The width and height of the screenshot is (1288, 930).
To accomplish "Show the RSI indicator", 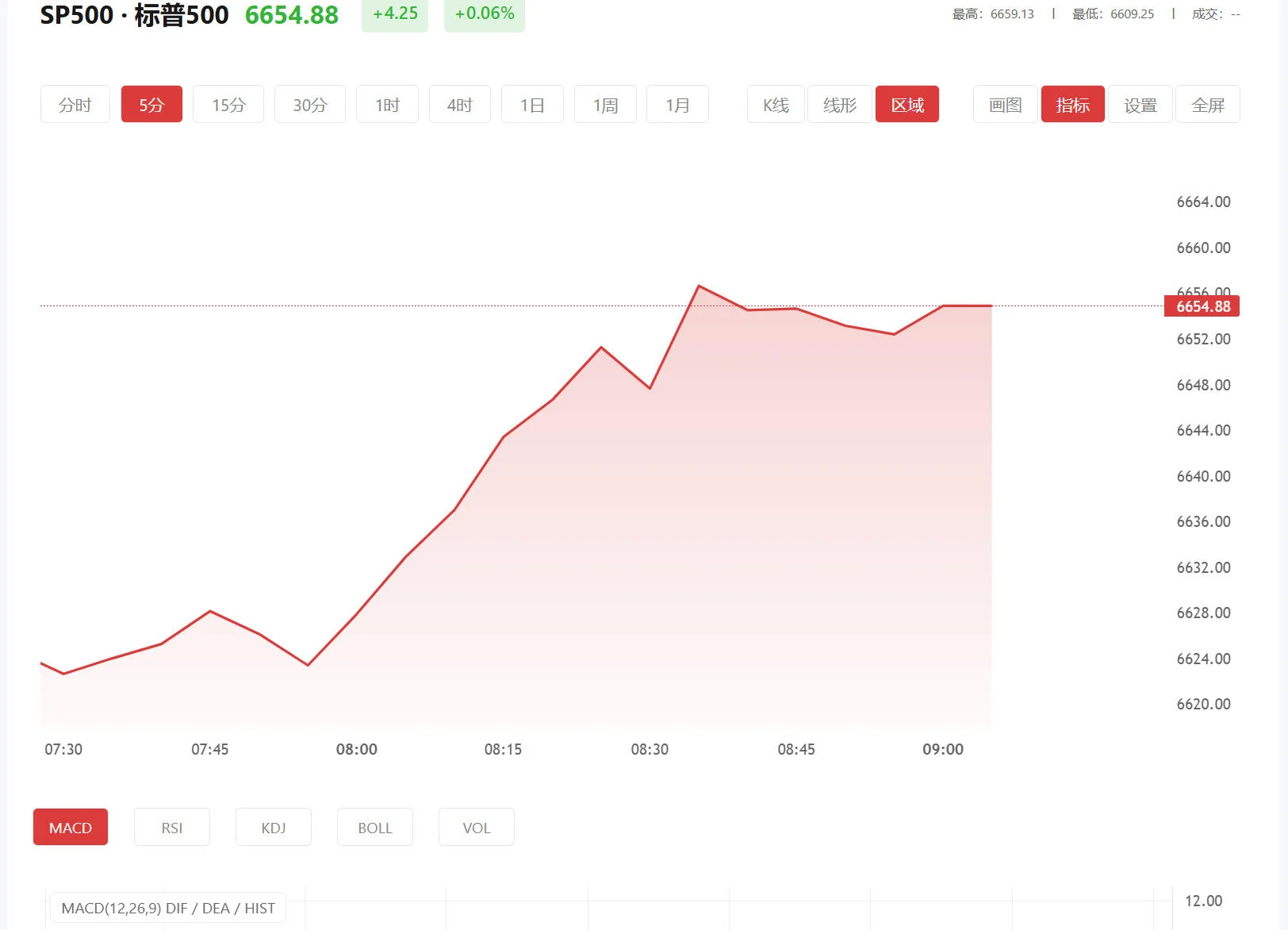I will coord(171,827).
